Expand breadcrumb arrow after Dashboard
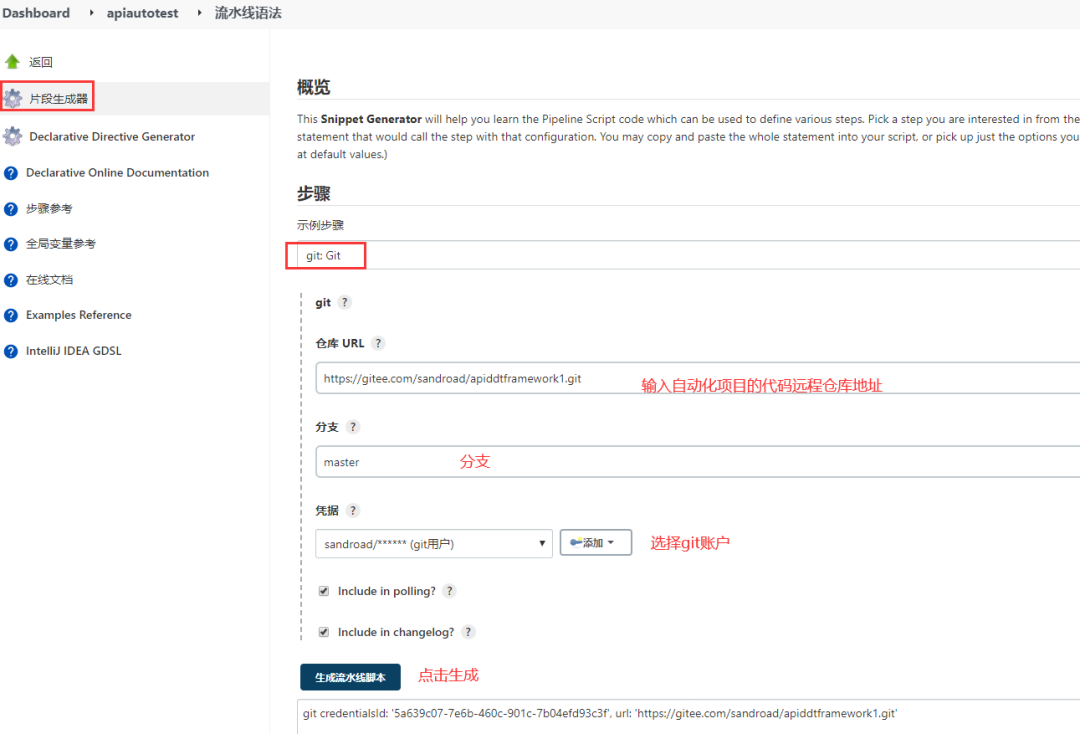1080x734 pixels. 91,12
